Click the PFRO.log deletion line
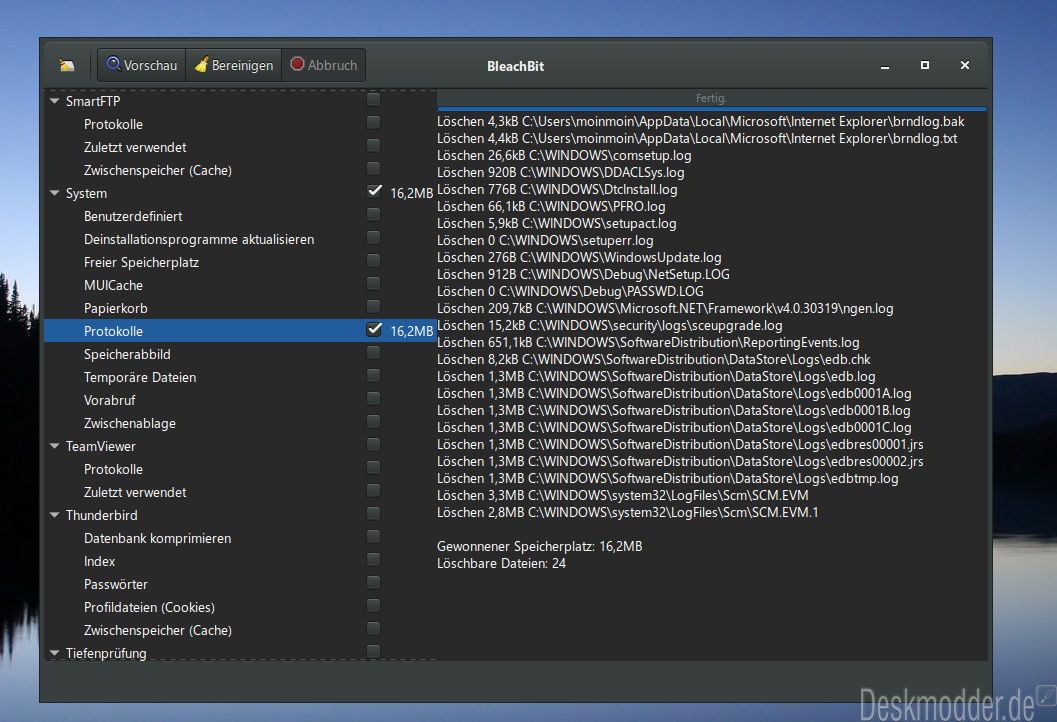 [551, 207]
